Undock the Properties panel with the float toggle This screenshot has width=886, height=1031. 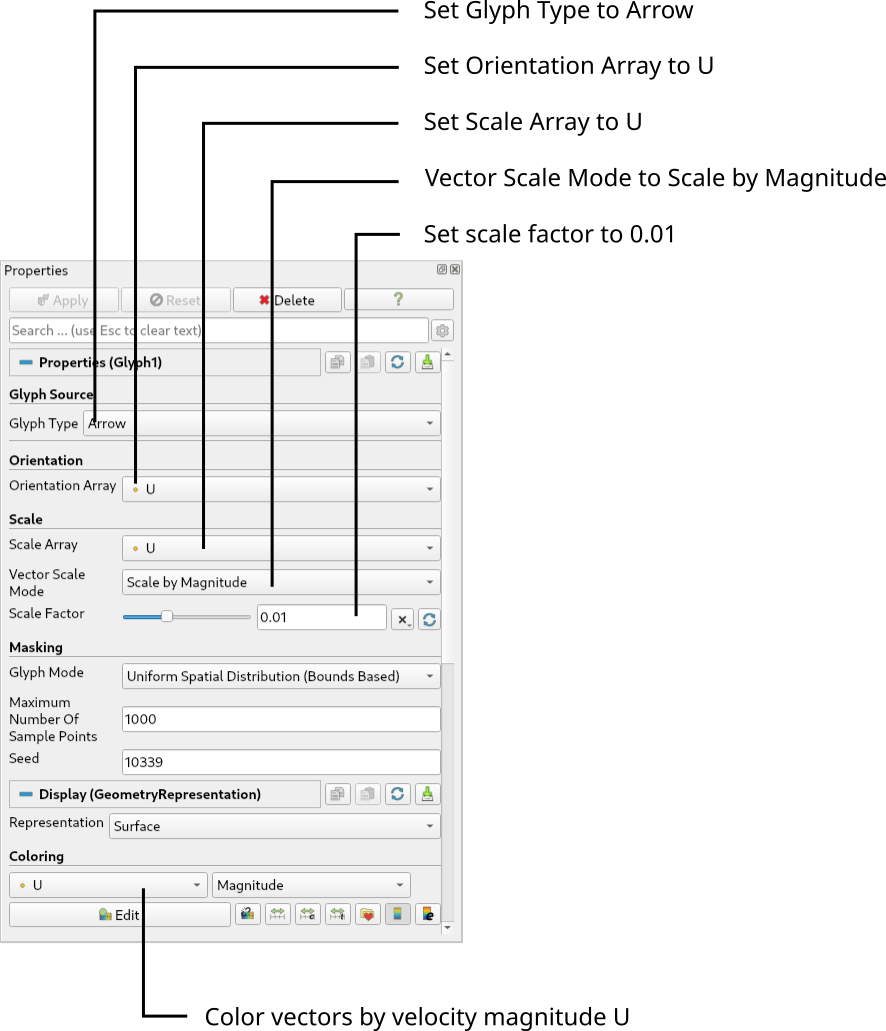tap(441, 268)
